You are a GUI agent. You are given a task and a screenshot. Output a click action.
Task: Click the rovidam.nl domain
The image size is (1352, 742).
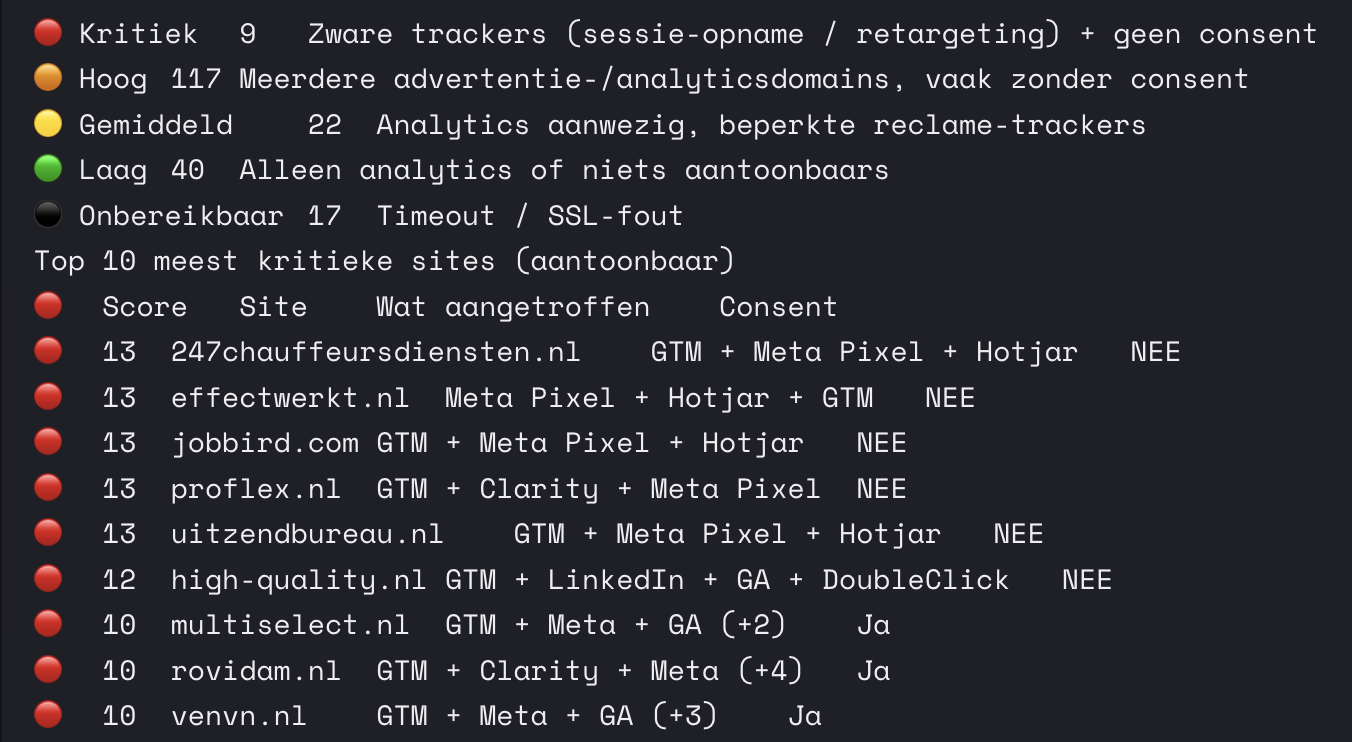pyautogui.click(x=255, y=671)
